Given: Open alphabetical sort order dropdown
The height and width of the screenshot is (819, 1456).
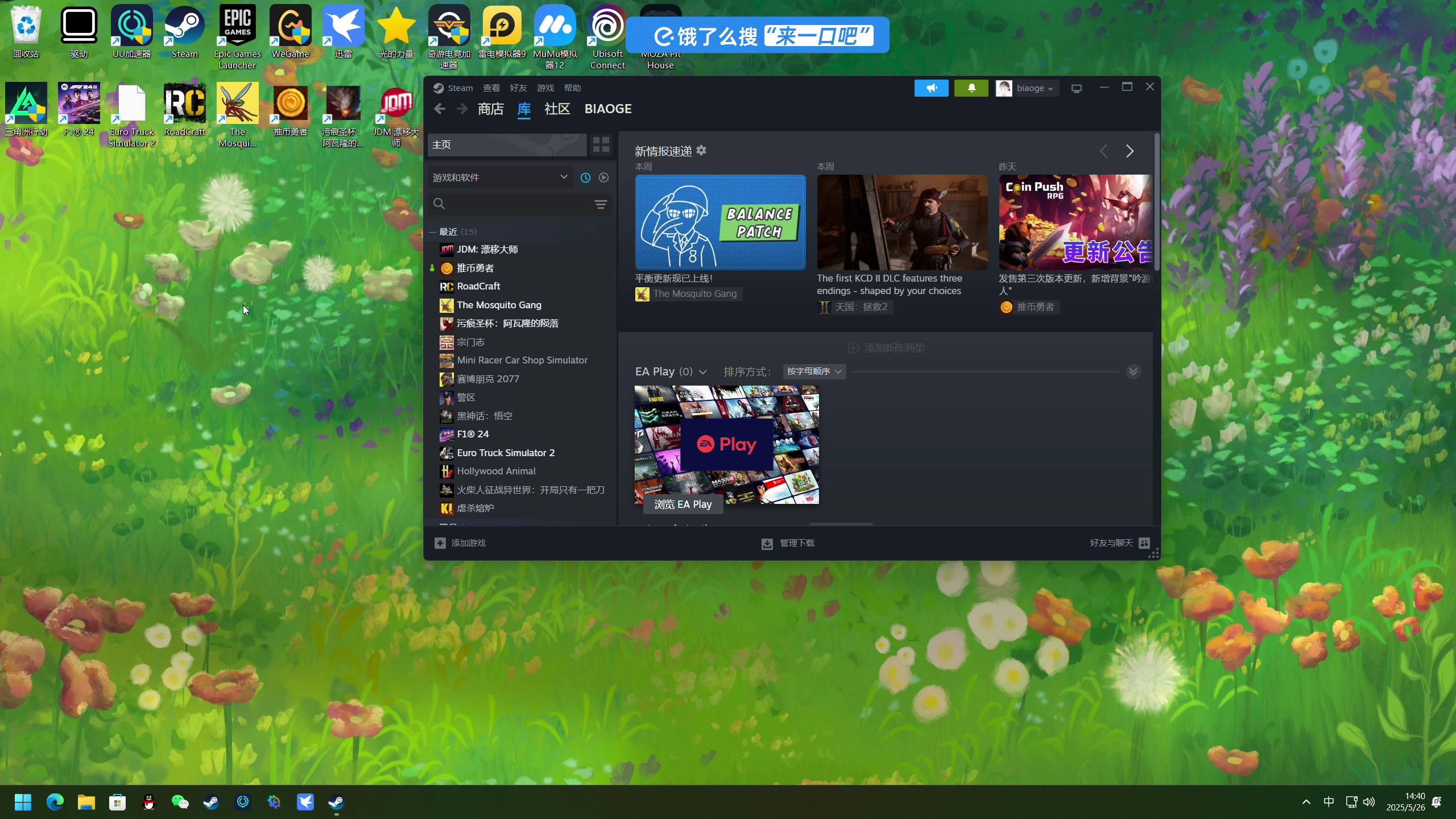Looking at the screenshot, I should tap(814, 371).
